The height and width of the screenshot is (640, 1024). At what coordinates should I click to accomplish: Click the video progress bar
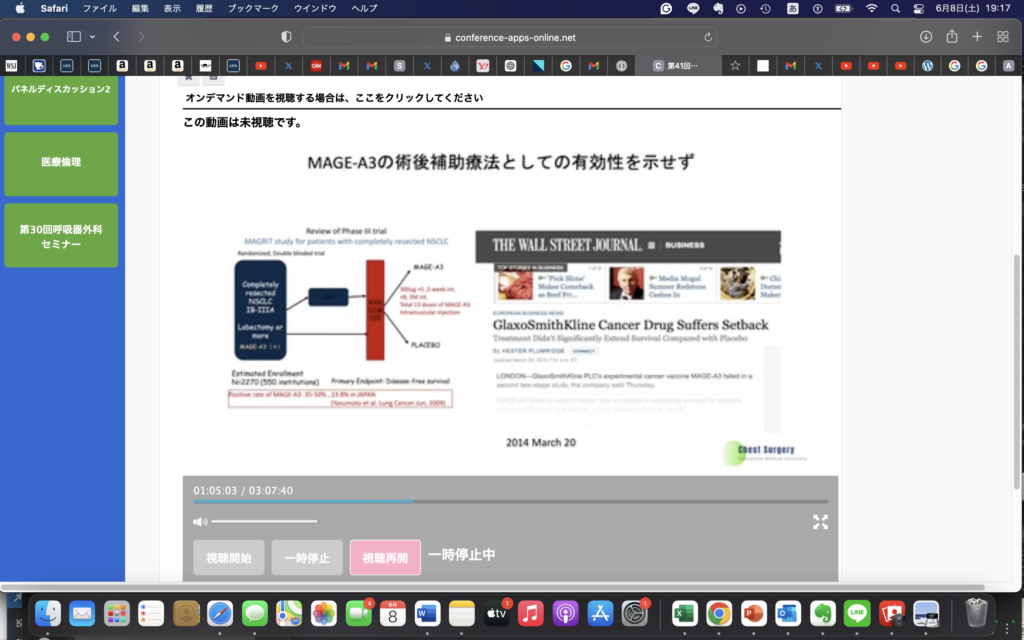point(510,501)
